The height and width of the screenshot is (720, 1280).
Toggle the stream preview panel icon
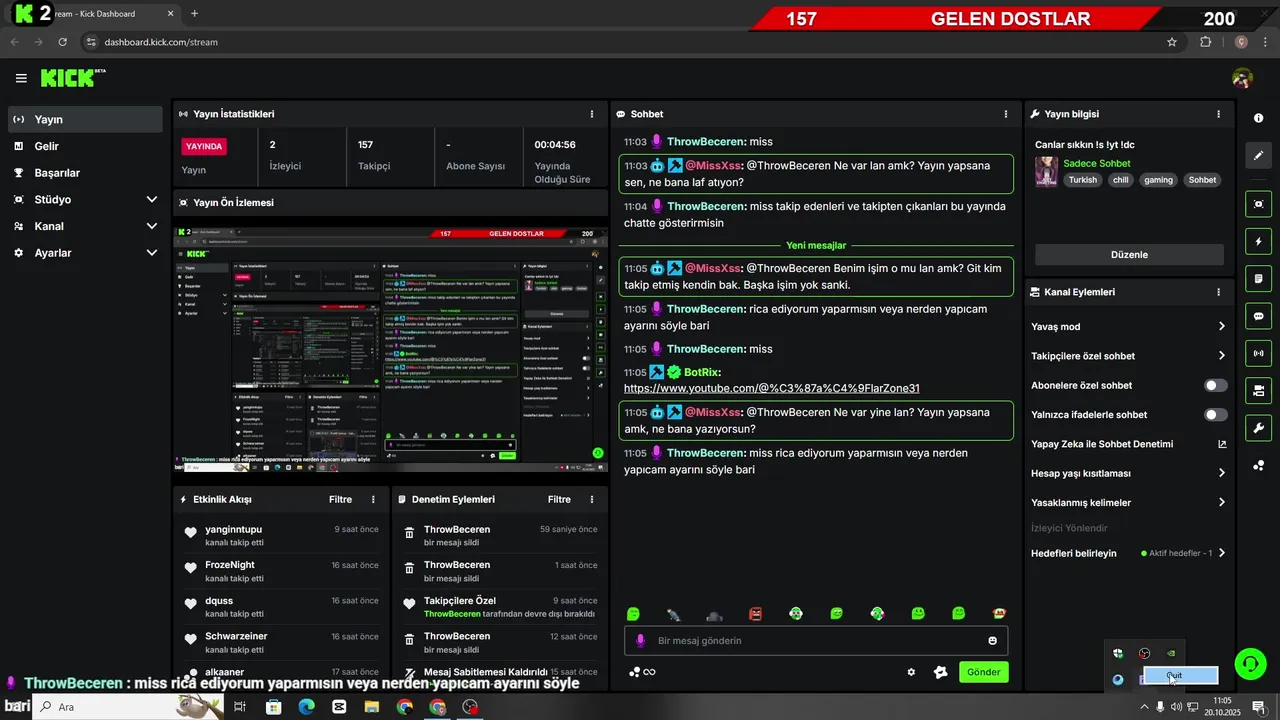1258,204
